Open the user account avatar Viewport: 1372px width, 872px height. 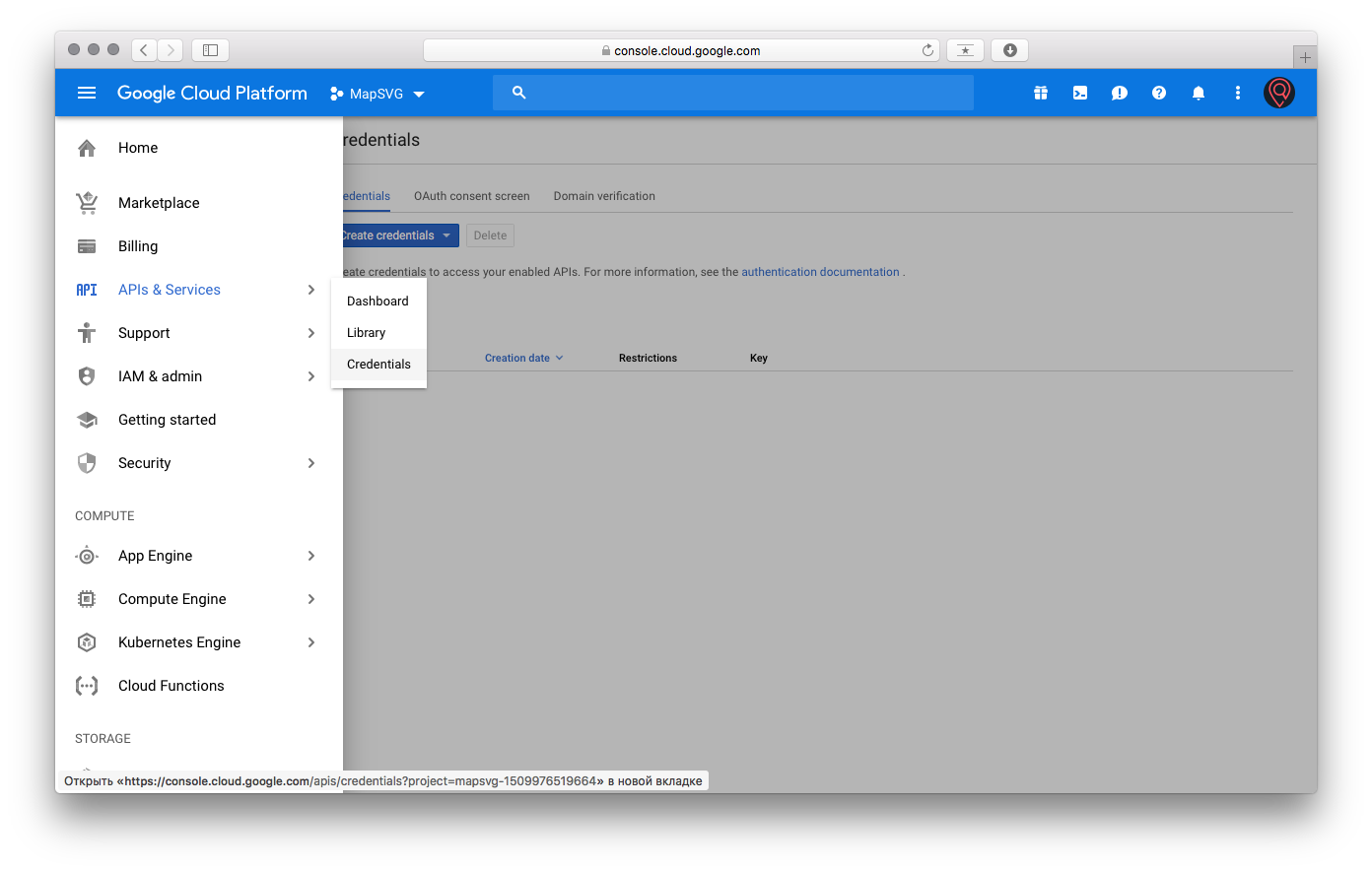pyautogui.click(x=1279, y=93)
